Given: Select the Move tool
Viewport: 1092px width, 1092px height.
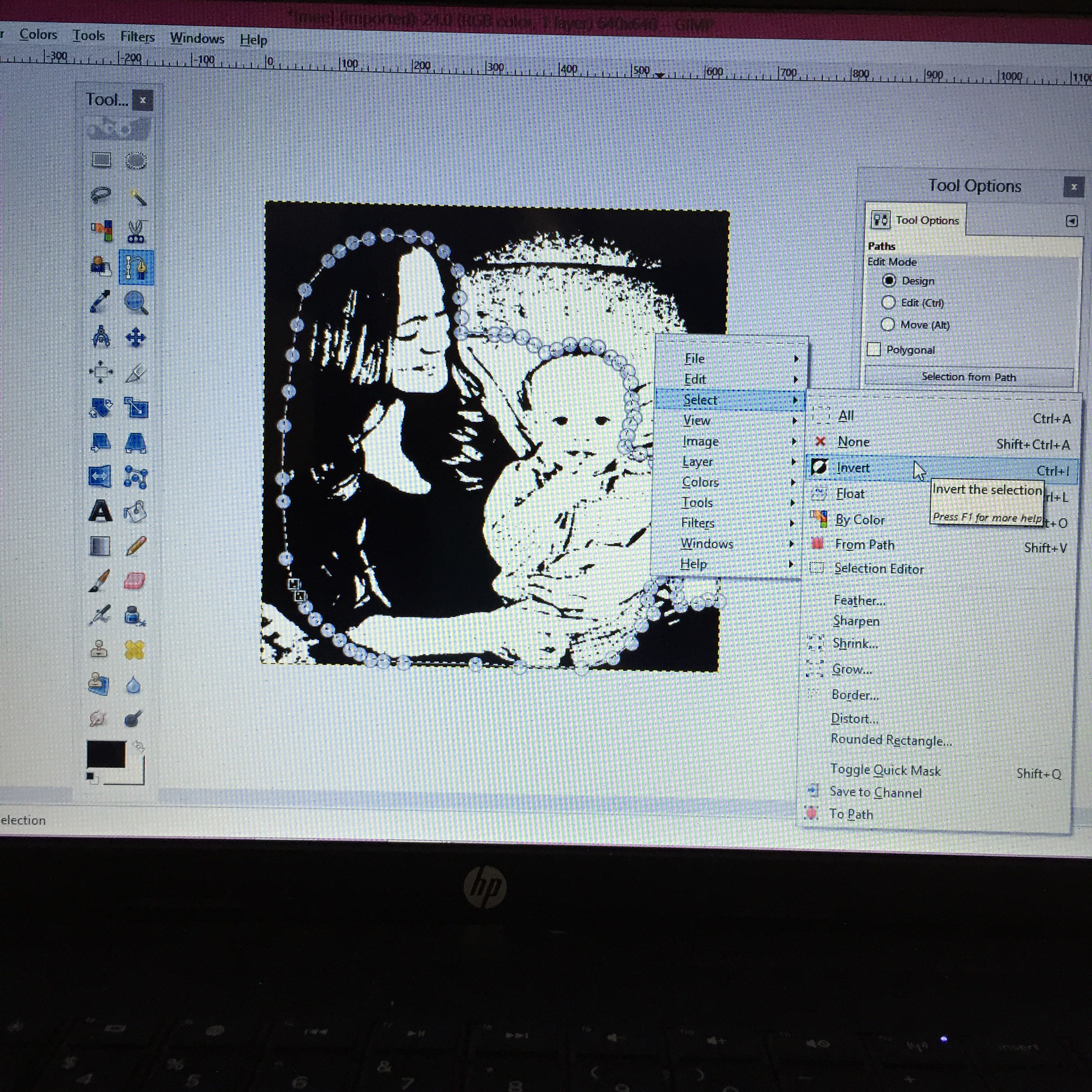Looking at the screenshot, I should point(136,338).
